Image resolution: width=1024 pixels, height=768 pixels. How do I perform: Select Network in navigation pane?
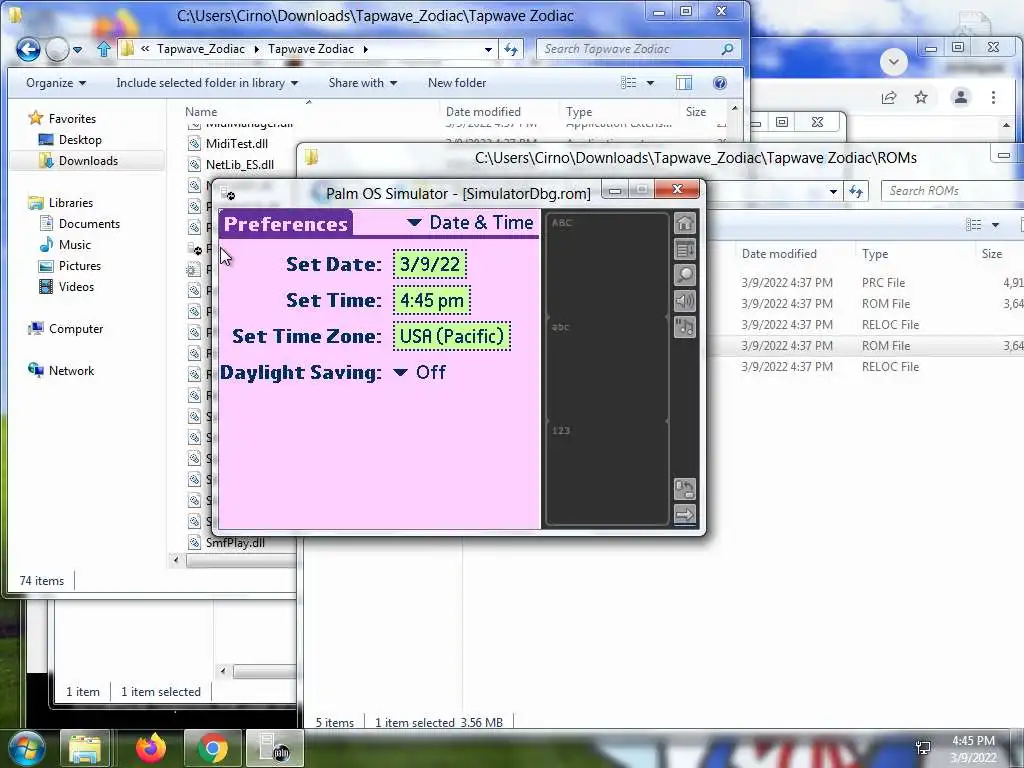tap(71, 371)
